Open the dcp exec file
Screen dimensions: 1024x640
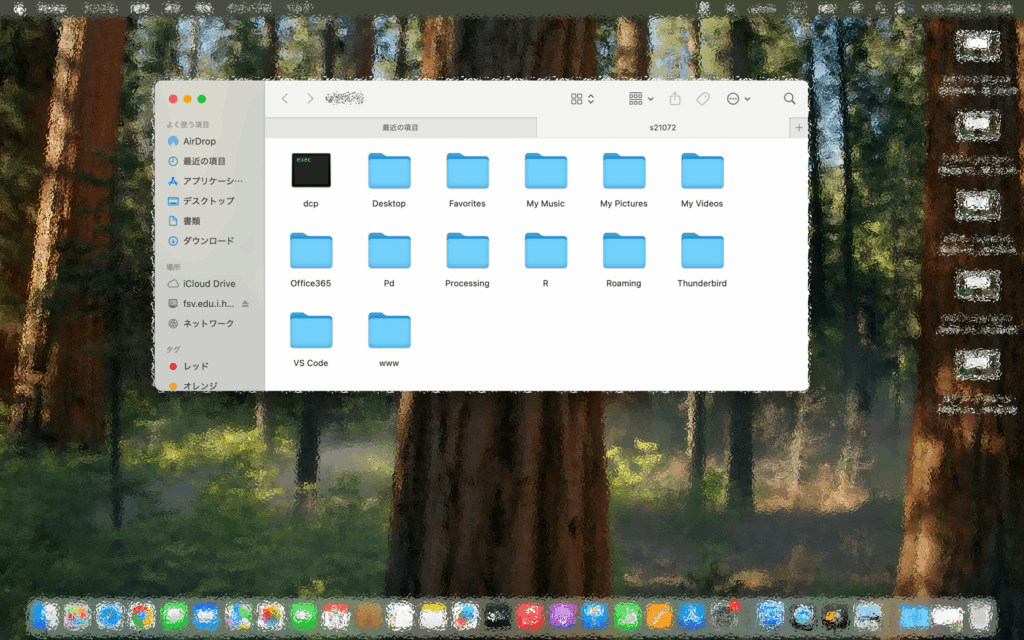tap(311, 171)
